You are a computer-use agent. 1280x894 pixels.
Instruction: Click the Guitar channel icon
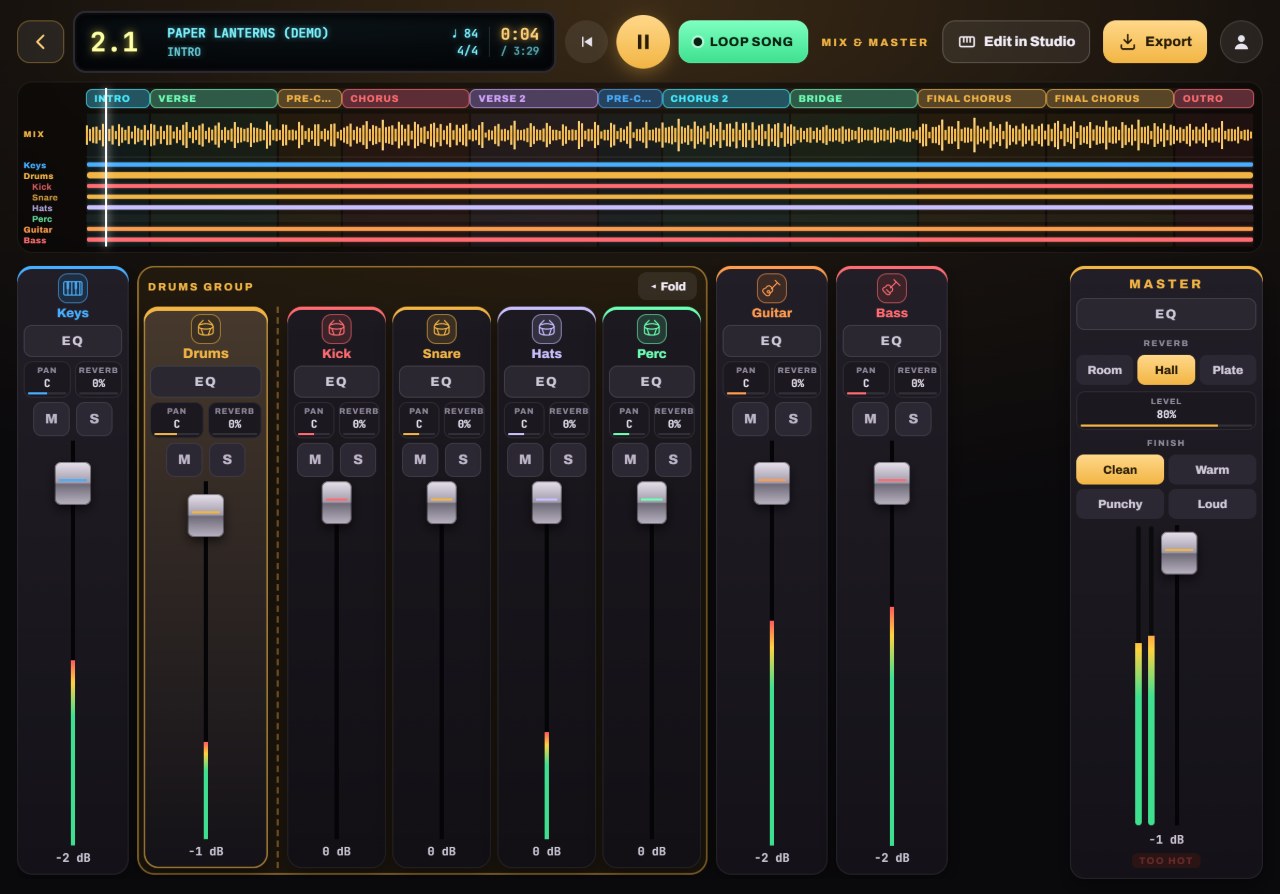(772, 289)
